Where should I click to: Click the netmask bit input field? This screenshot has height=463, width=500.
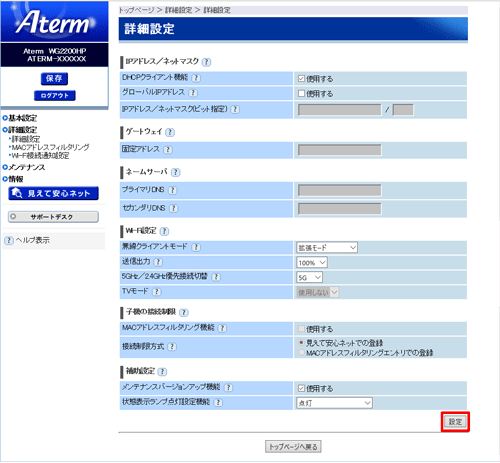click(403, 110)
